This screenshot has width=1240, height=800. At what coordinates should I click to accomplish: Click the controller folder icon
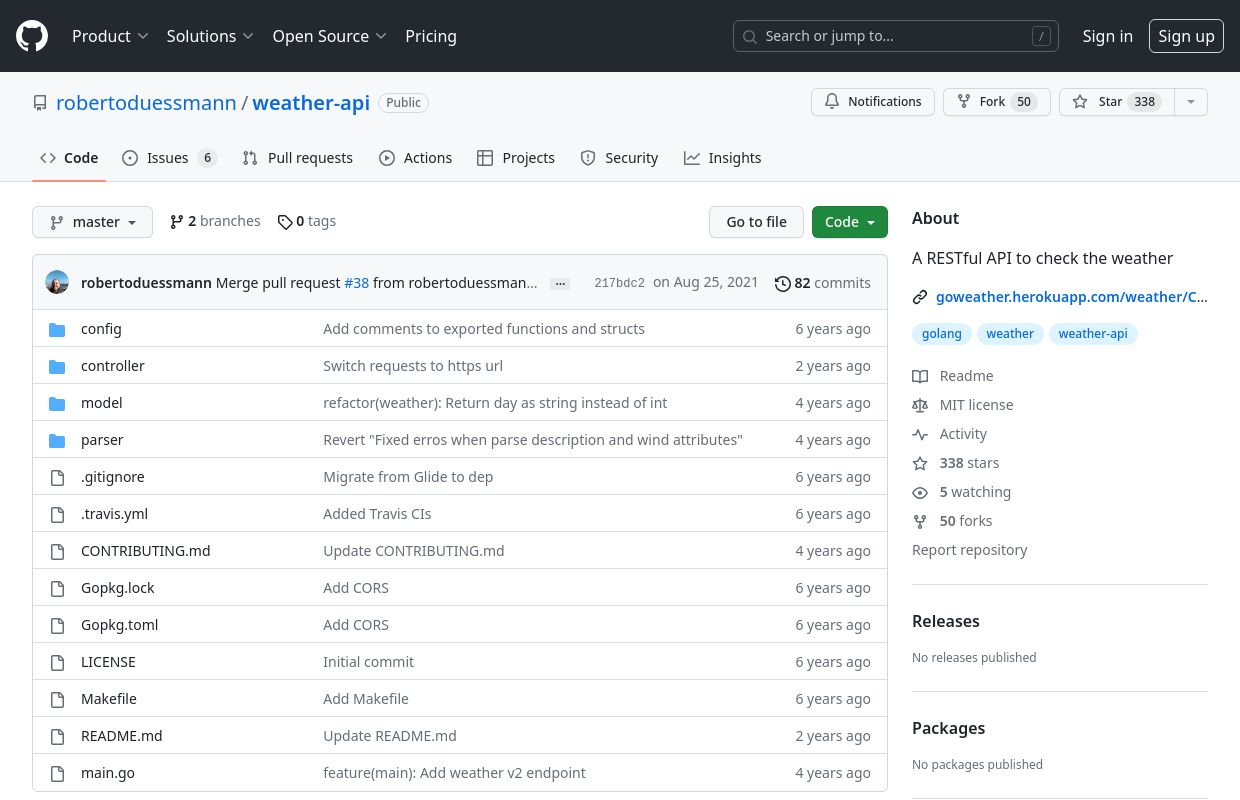coord(58,366)
